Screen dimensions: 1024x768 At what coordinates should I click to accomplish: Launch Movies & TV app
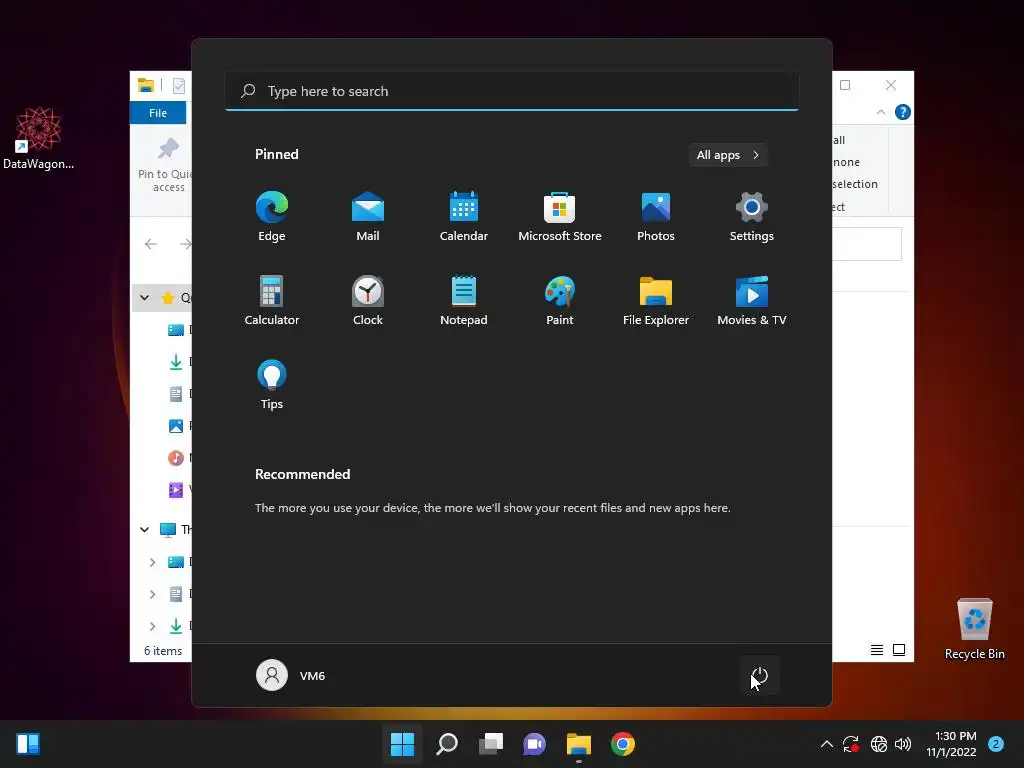click(x=752, y=300)
